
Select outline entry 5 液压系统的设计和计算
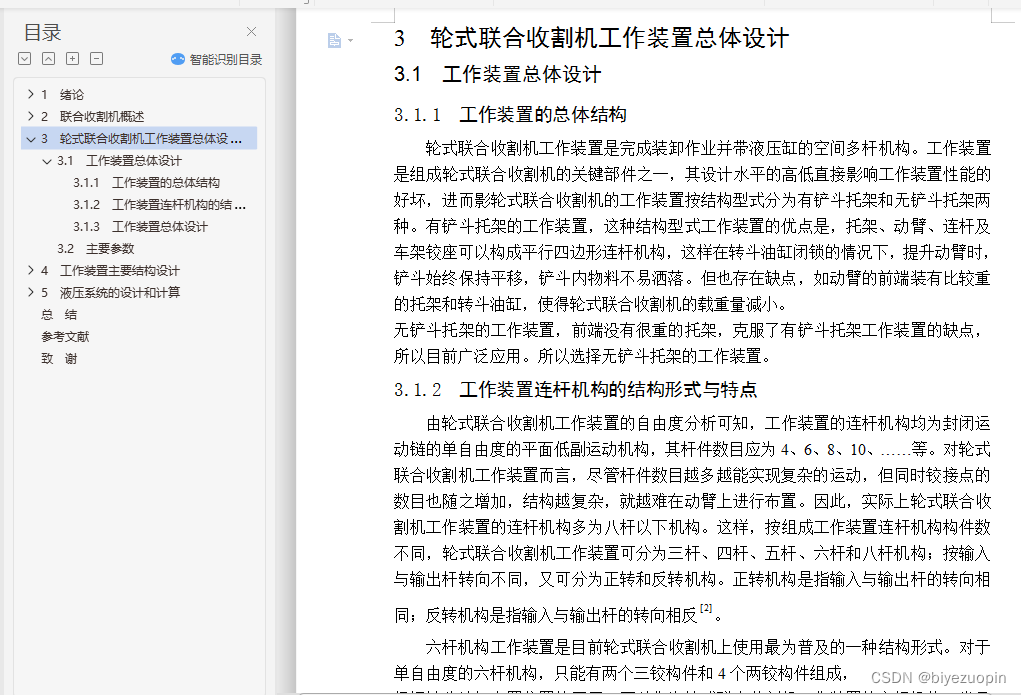pos(110,292)
